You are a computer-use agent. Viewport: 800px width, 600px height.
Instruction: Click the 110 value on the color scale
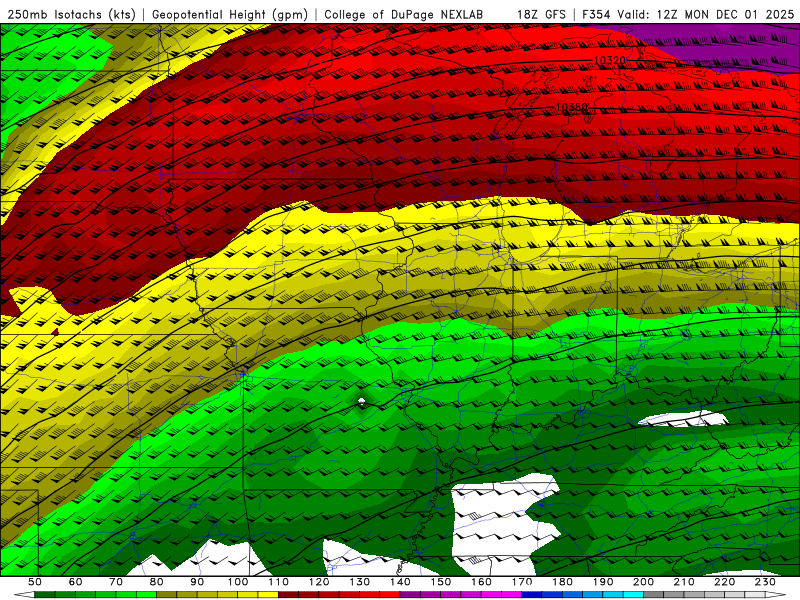click(x=278, y=582)
